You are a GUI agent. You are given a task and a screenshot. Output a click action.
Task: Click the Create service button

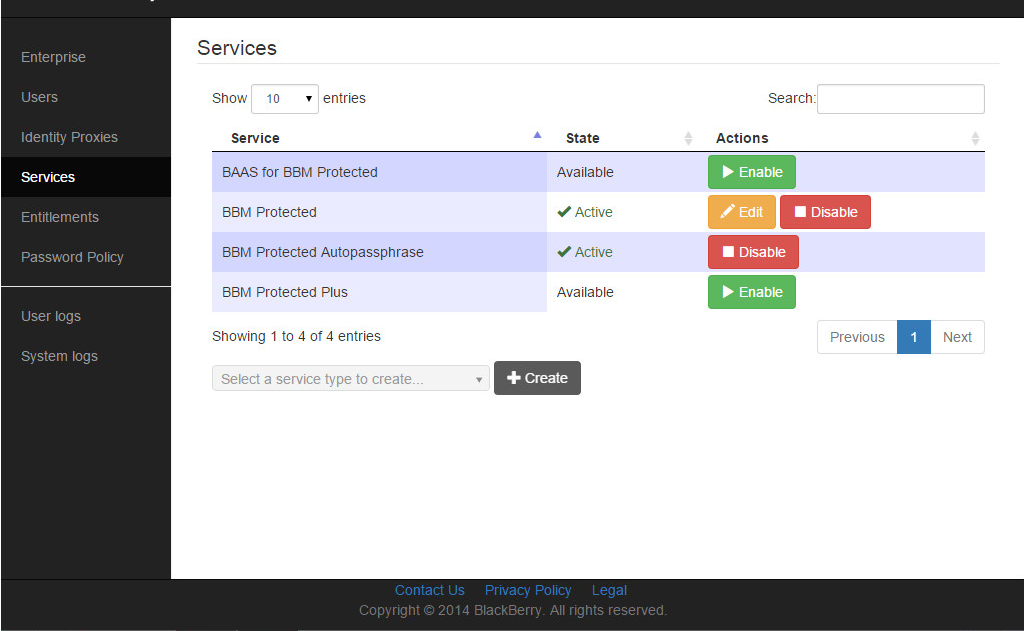(537, 378)
